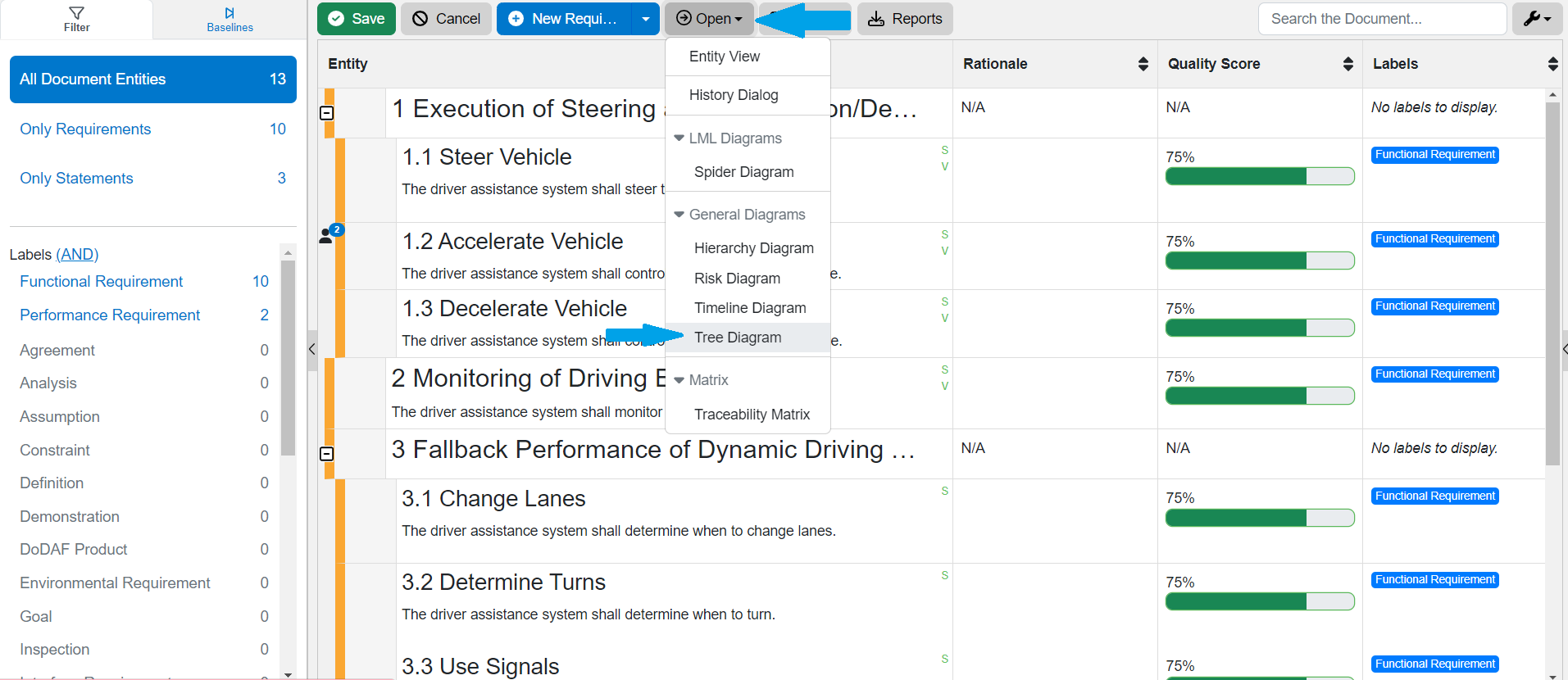Collapse section 1 Execution of Steering
The height and width of the screenshot is (680, 1568).
click(x=326, y=113)
